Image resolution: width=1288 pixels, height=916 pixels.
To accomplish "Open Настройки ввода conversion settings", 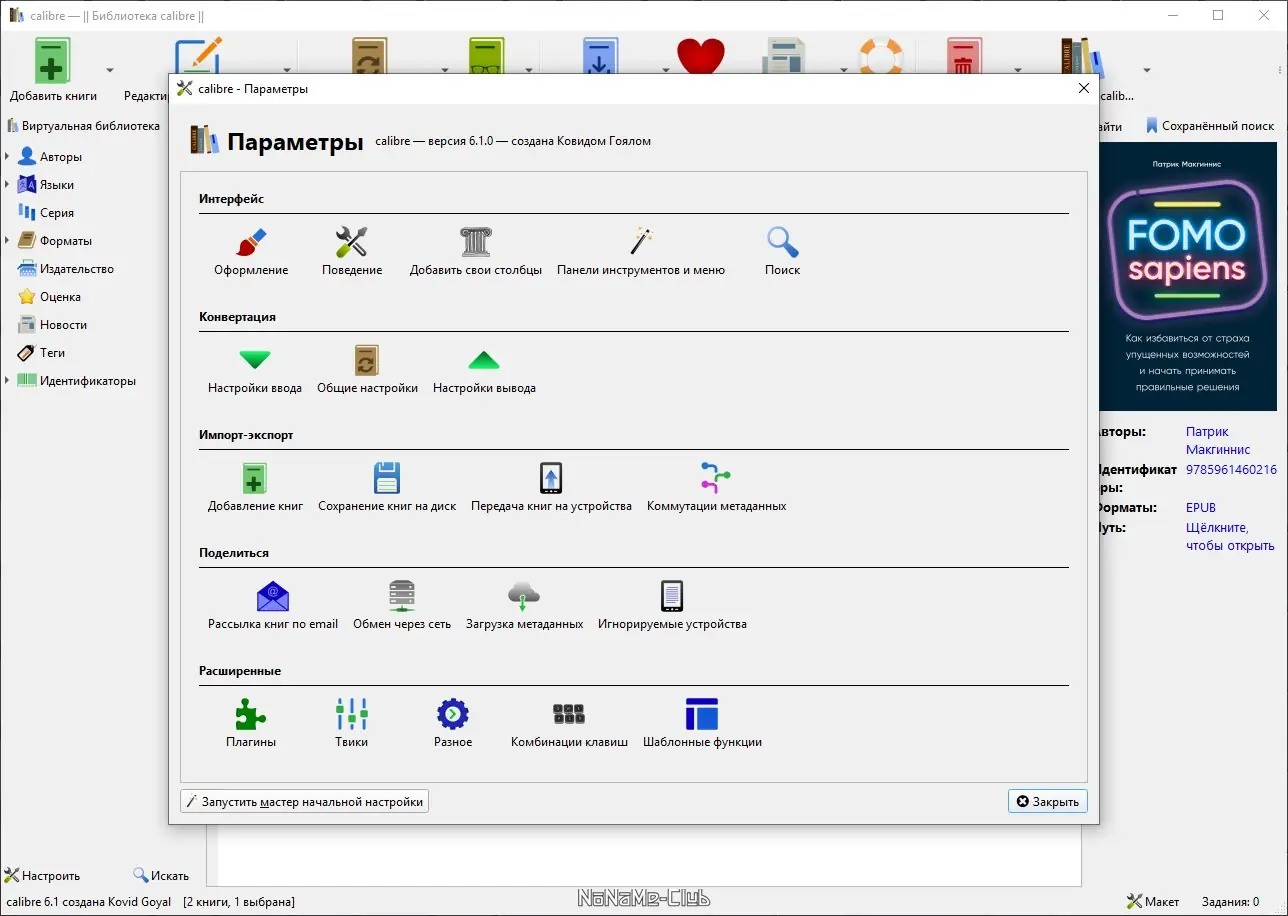I will coord(255,370).
